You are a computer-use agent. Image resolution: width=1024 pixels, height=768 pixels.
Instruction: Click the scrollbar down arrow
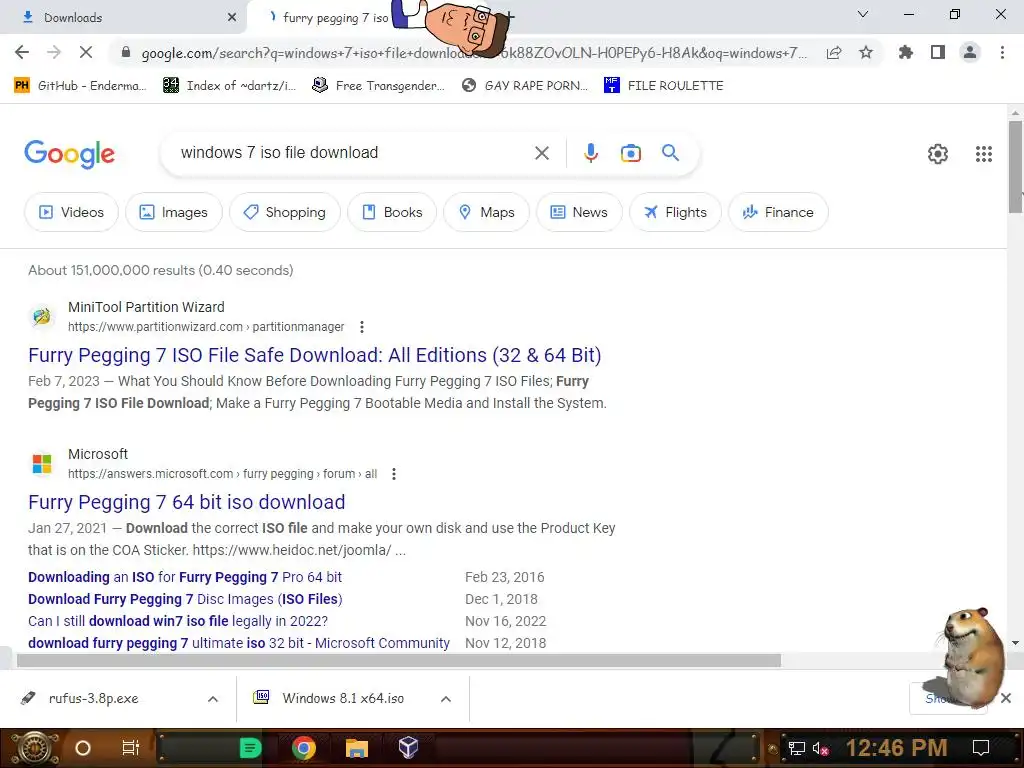click(x=1015, y=643)
